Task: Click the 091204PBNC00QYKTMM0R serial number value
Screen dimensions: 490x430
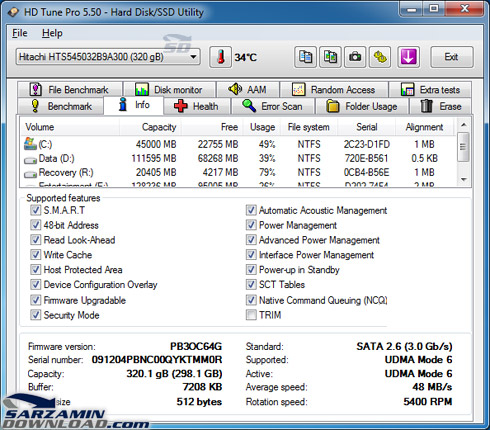Action: pyautogui.click(x=157, y=360)
